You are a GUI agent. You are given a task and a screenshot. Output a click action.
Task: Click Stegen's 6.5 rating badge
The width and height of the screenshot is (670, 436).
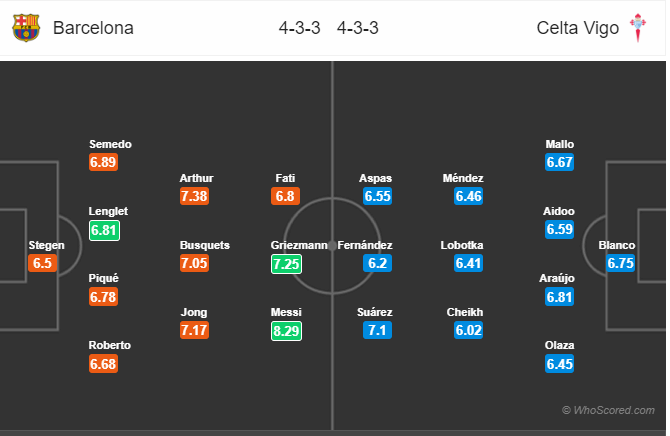coord(42,263)
